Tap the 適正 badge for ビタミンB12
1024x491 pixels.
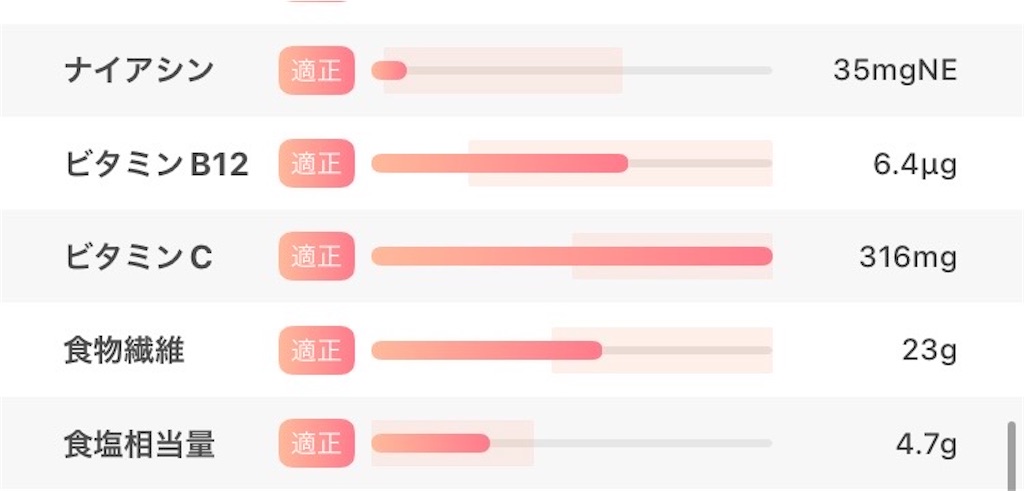coord(317,163)
